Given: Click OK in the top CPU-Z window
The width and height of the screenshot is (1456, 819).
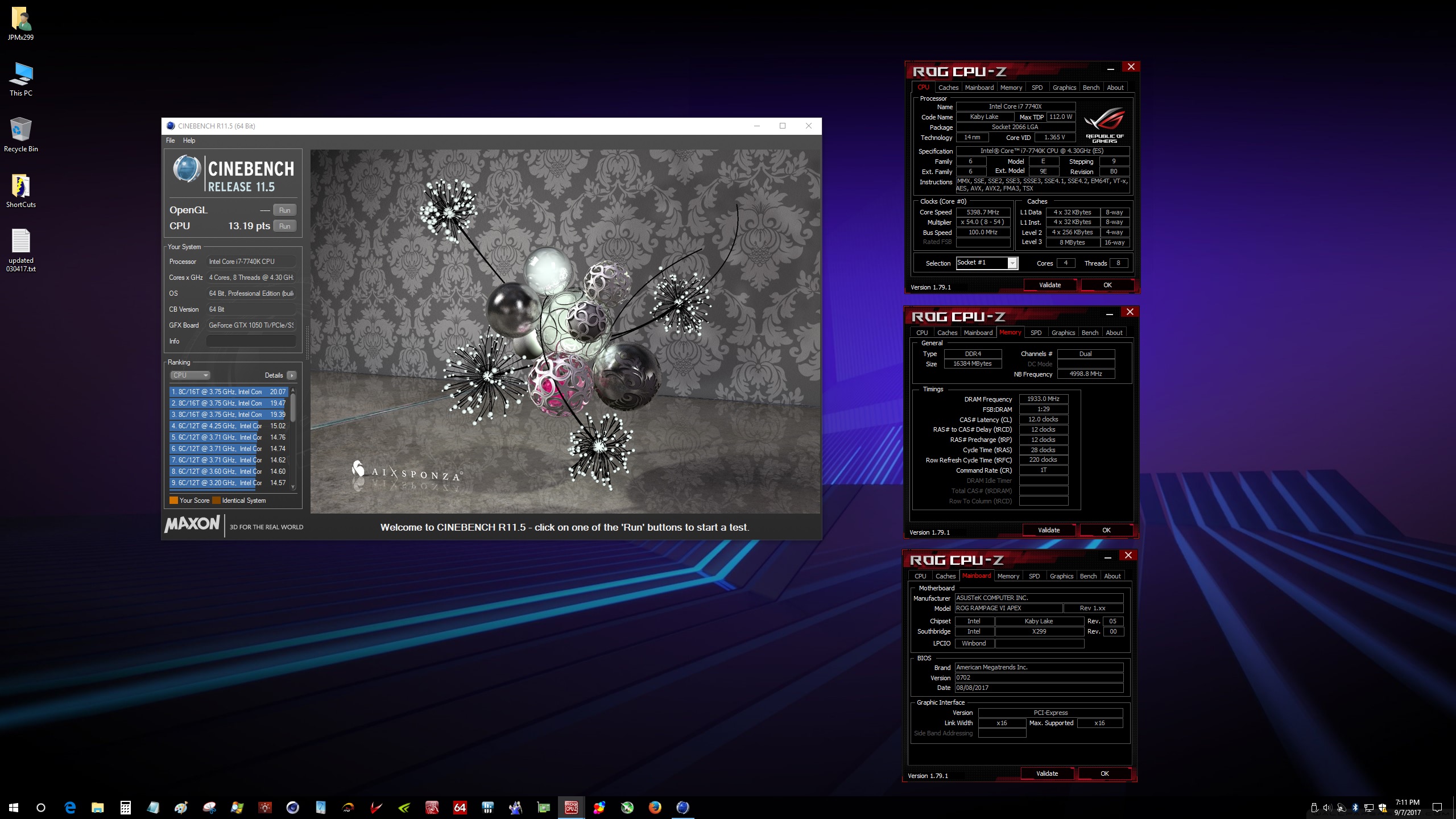Looking at the screenshot, I should 1107,285.
